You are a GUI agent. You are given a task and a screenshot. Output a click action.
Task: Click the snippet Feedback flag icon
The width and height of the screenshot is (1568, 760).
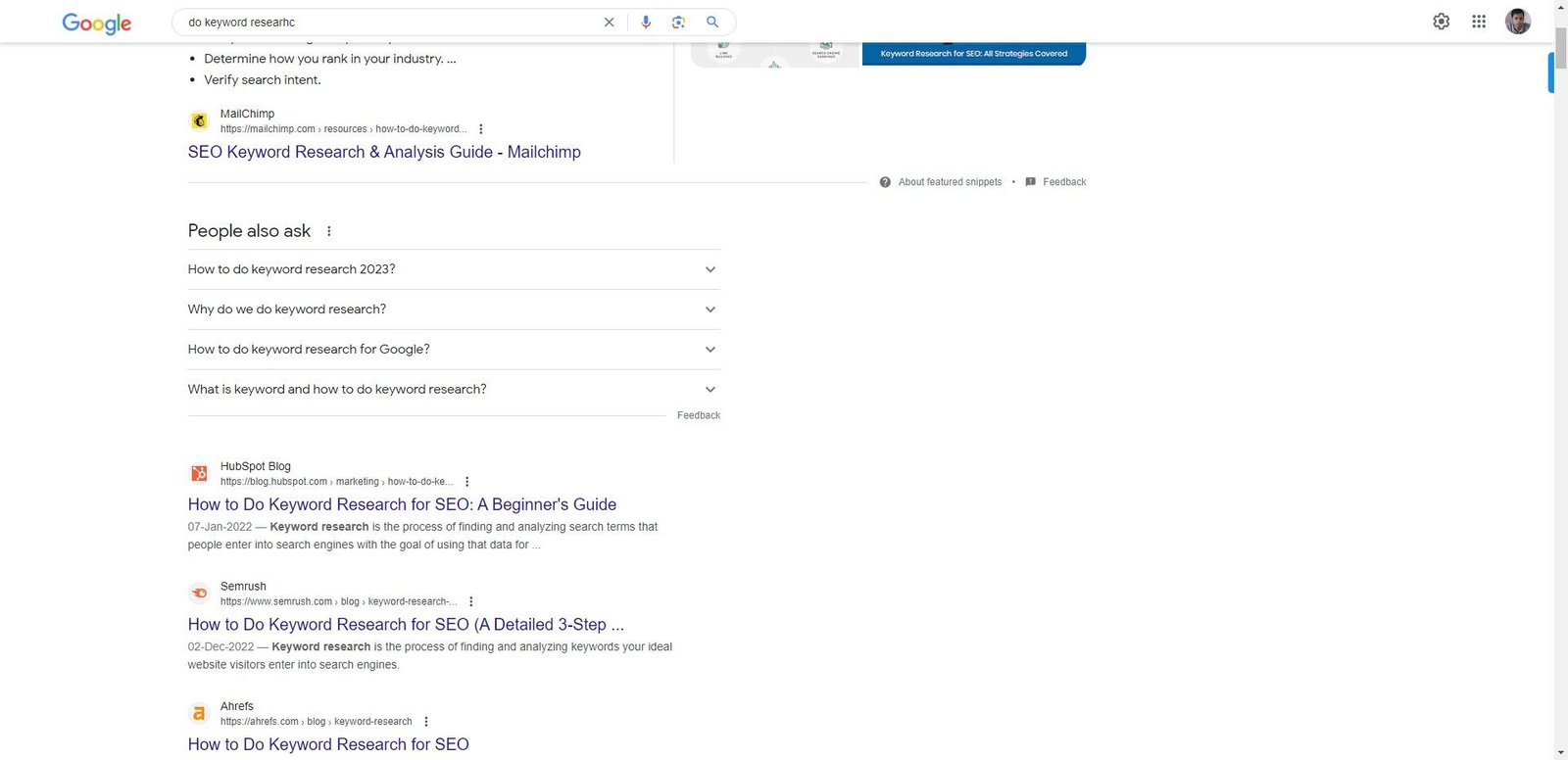click(x=1030, y=182)
